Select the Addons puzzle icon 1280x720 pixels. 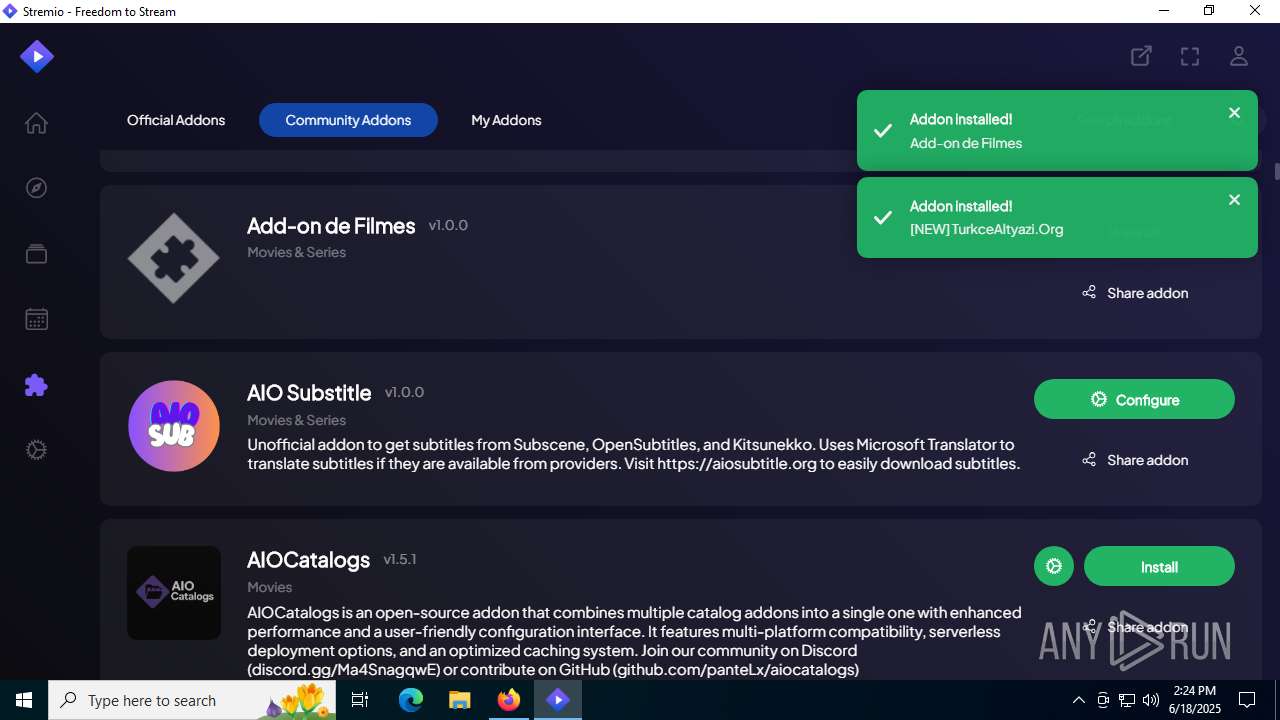pos(36,385)
